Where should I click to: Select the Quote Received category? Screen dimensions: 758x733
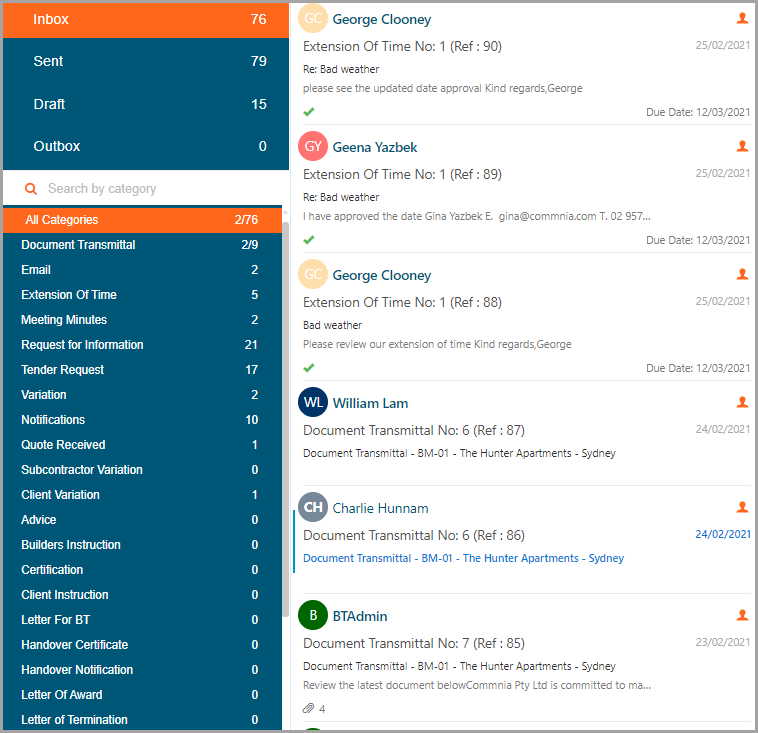click(x=142, y=445)
